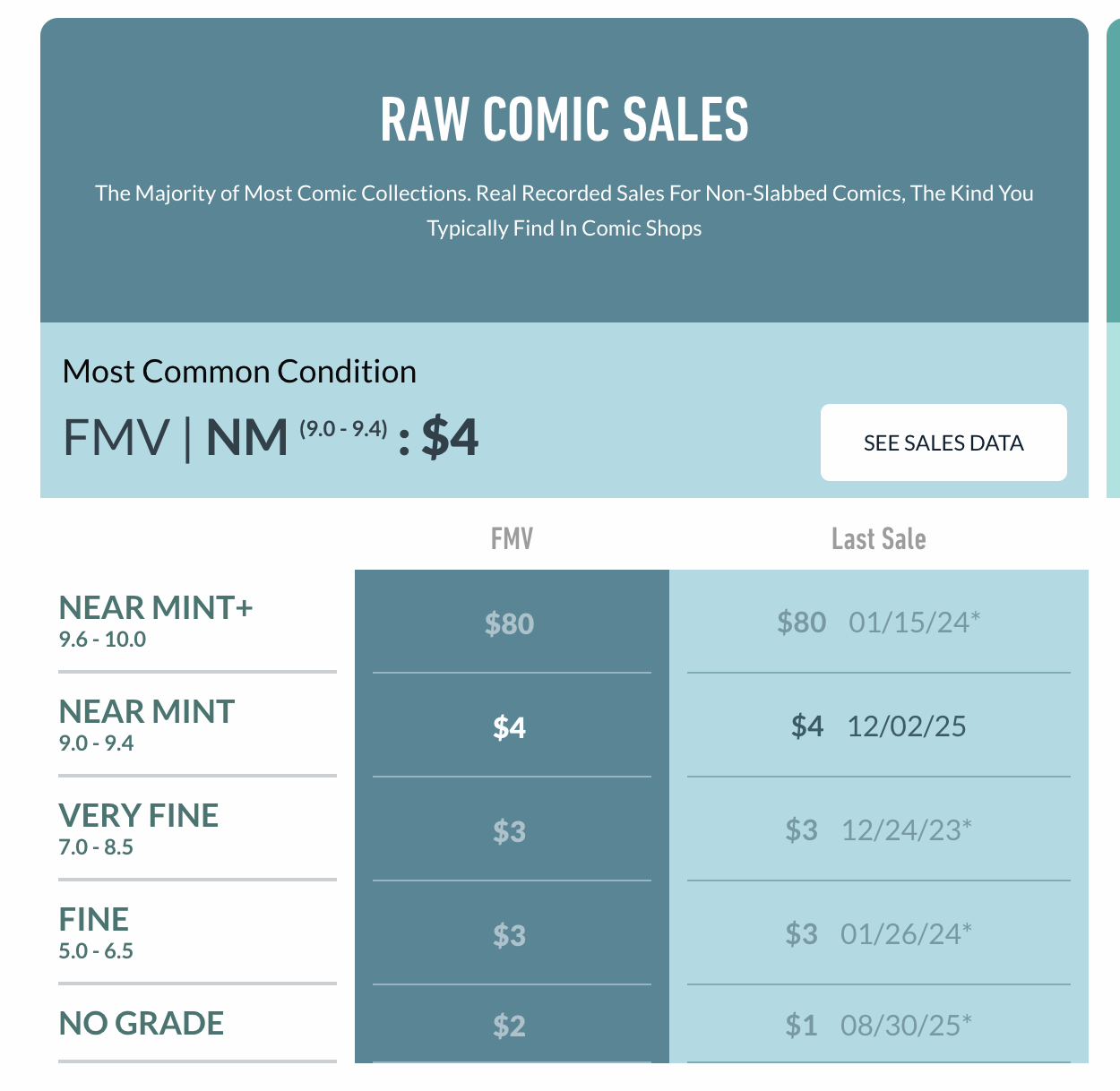
Task: Select the FMV column header
Action: tap(512, 539)
